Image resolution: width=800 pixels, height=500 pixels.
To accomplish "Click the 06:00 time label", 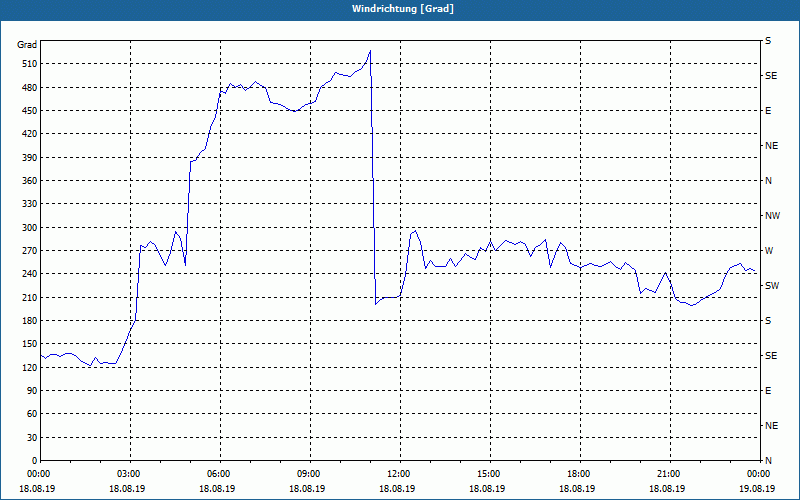I will point(220,473).
